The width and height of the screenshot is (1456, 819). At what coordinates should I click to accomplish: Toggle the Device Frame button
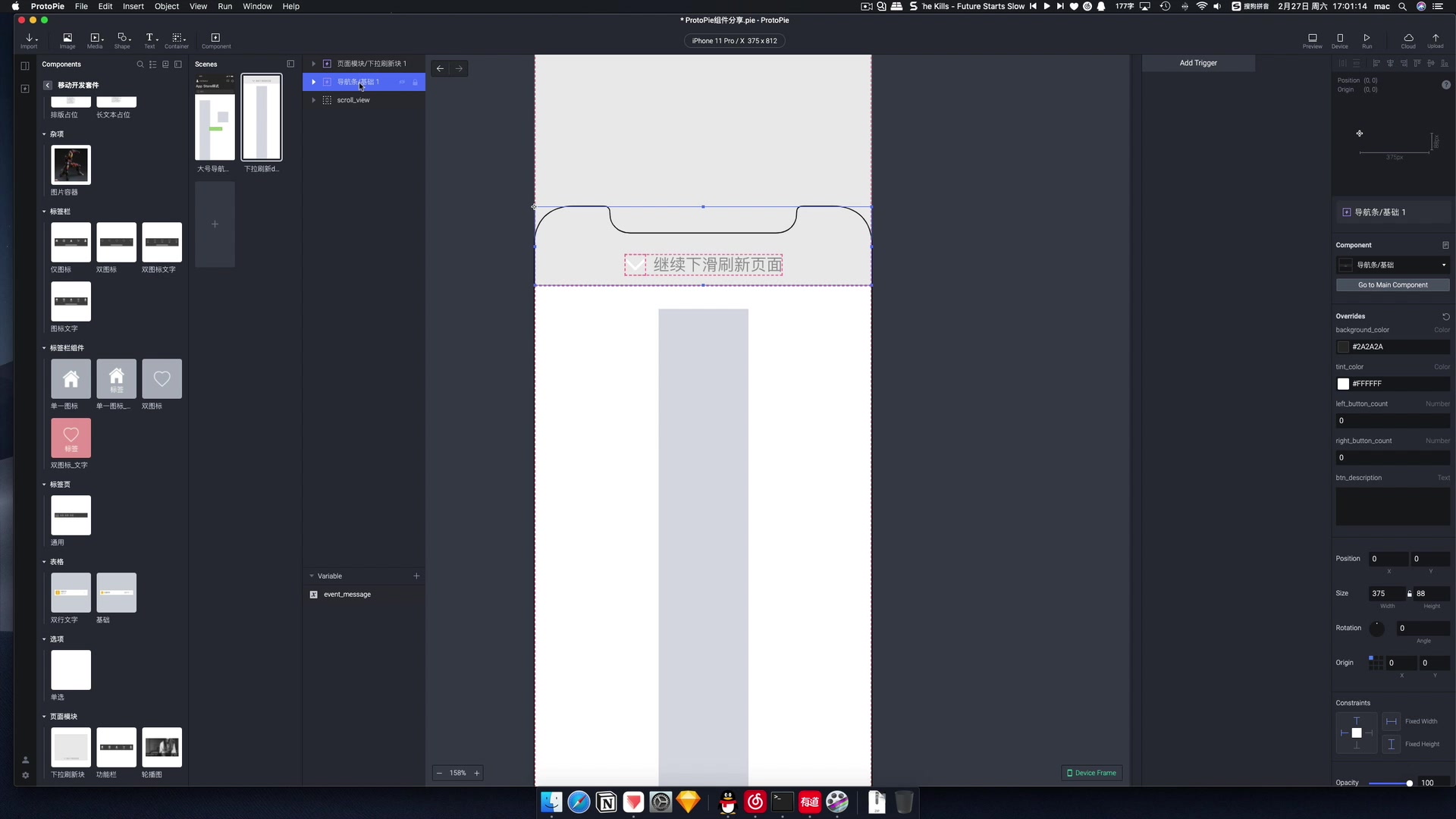pos(1091,773)
